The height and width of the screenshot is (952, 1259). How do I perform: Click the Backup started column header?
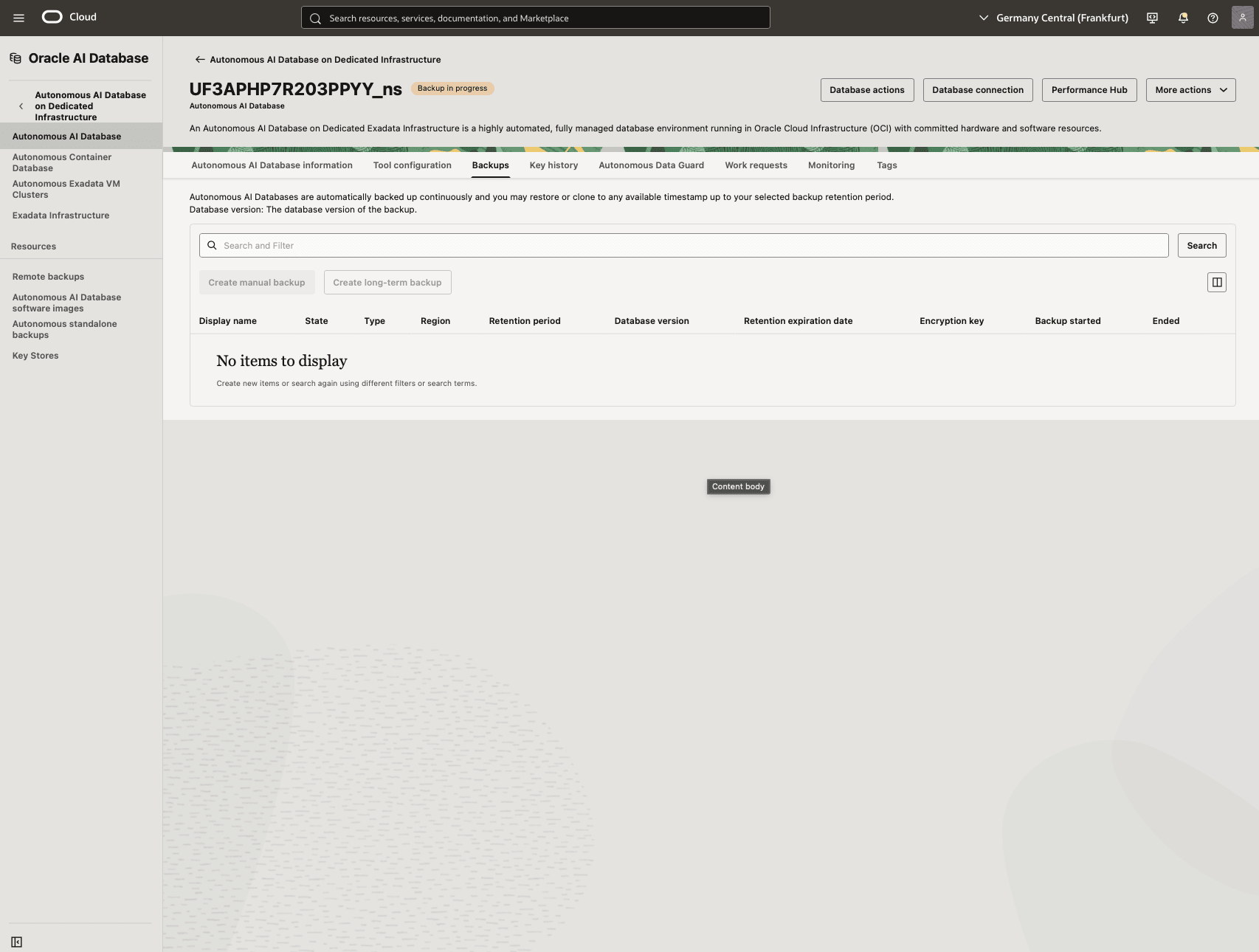coord(1067,321)
